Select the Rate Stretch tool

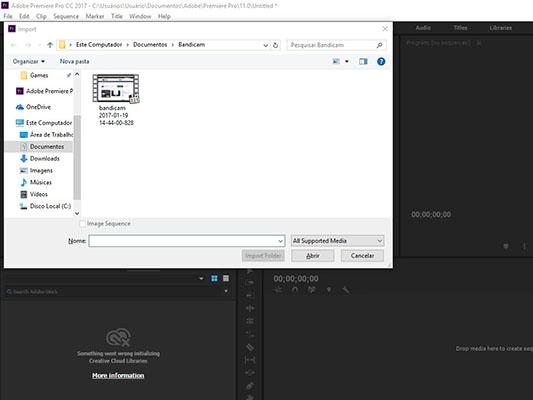250,334
